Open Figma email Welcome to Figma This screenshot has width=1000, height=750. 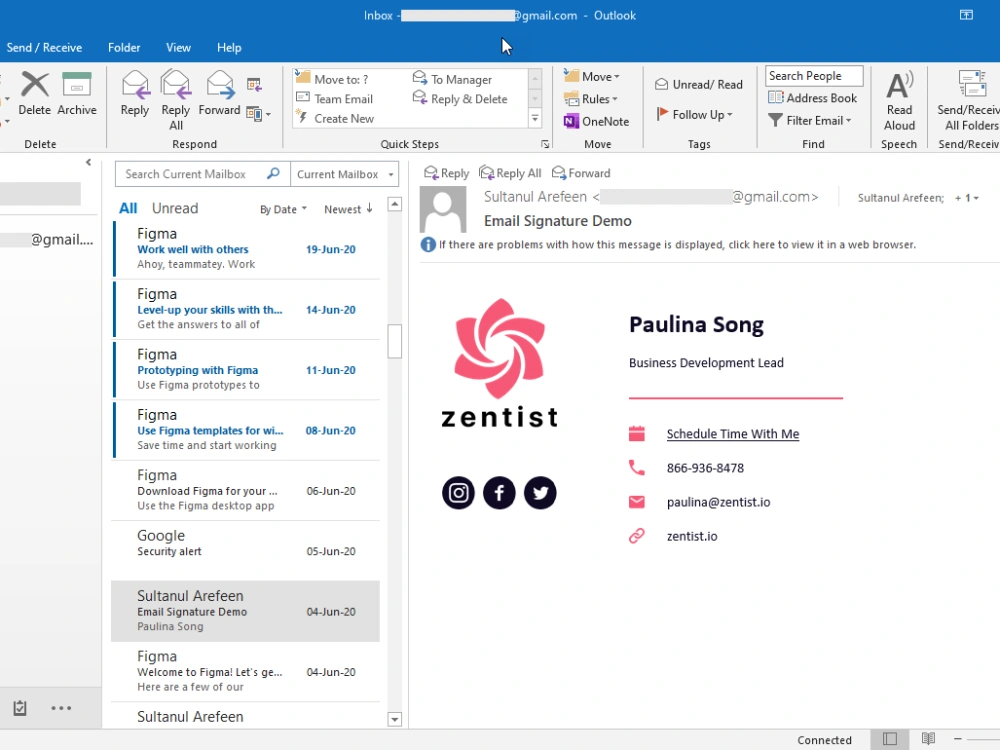pyautogui.click(x=246, y=672)
